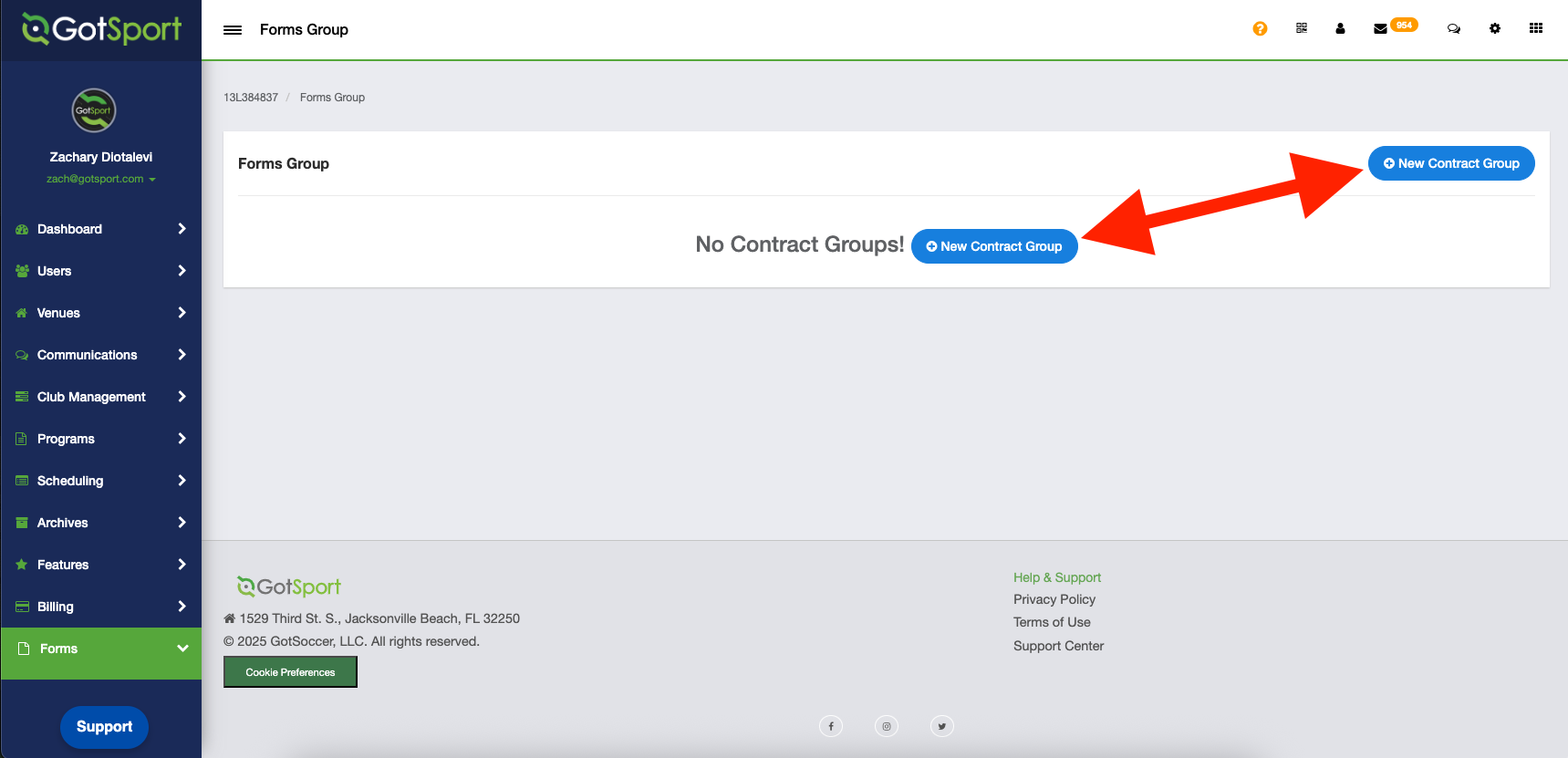1568x758 pixels.
Task: Open the Venues menu item
Action: click(x=101, y=313)
